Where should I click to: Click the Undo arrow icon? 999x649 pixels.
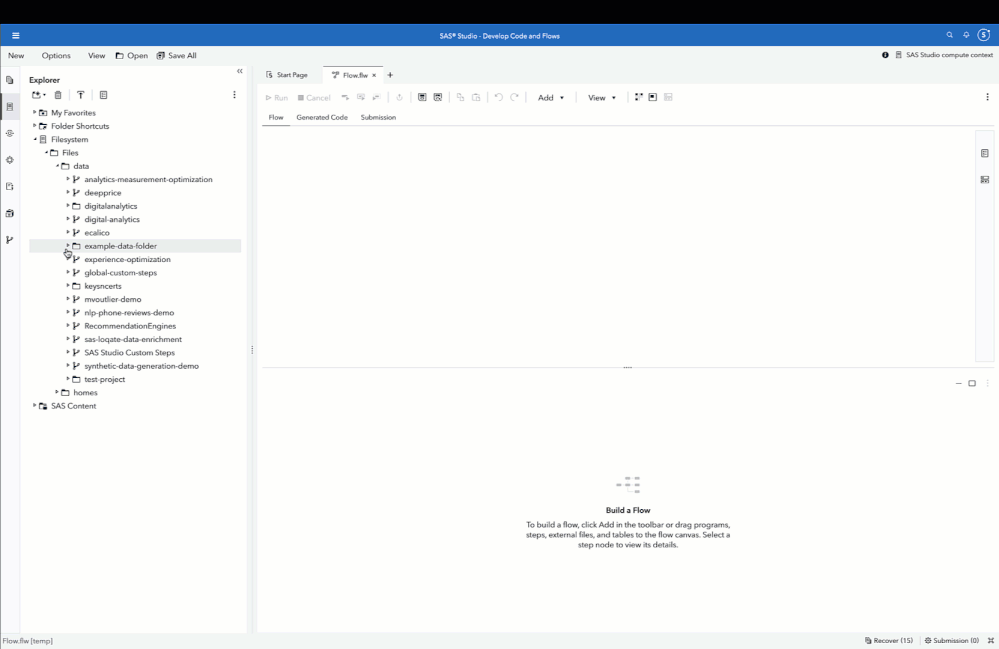499,97
